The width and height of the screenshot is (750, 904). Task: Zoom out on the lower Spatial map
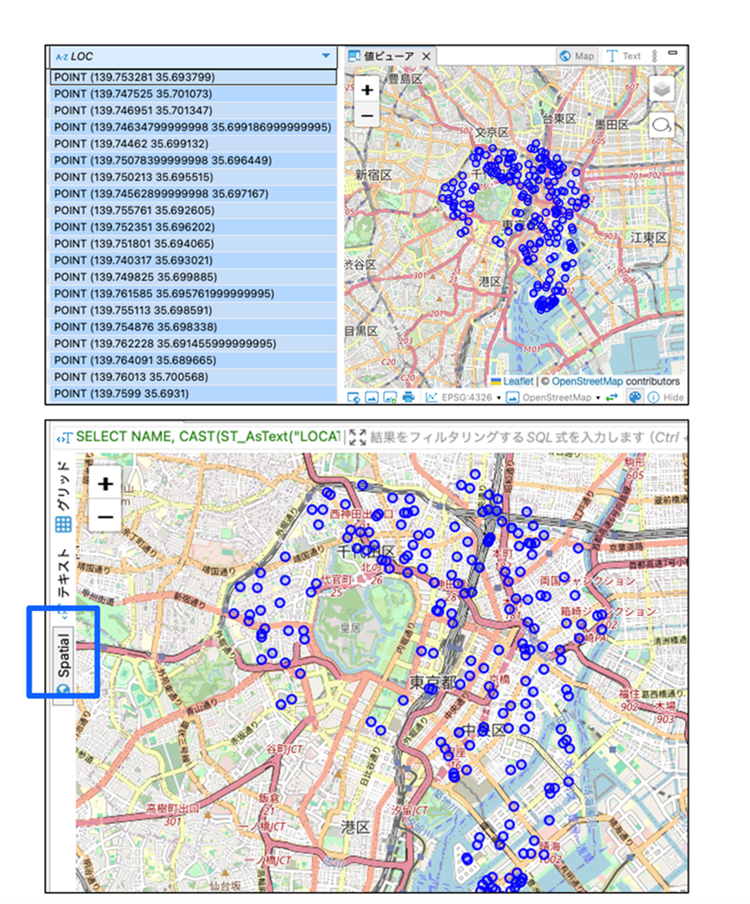tap(105, 516)
